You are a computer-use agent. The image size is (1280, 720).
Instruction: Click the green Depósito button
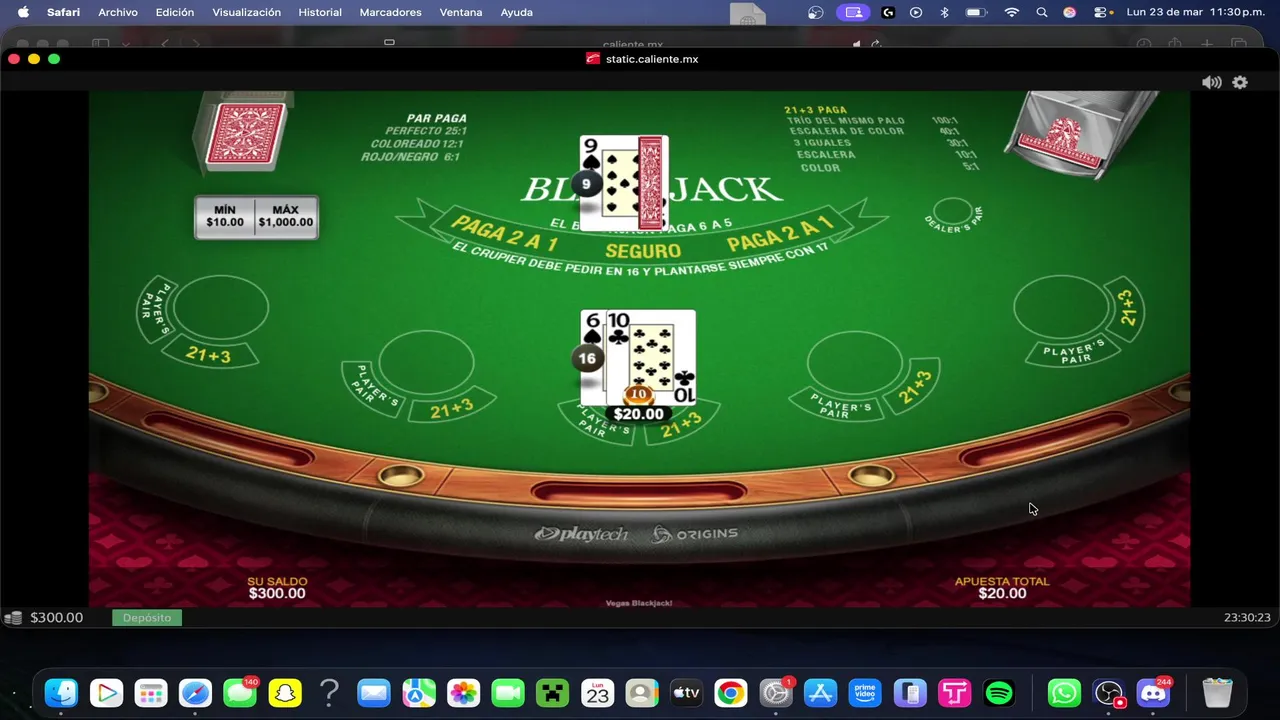tap(147, 618)
